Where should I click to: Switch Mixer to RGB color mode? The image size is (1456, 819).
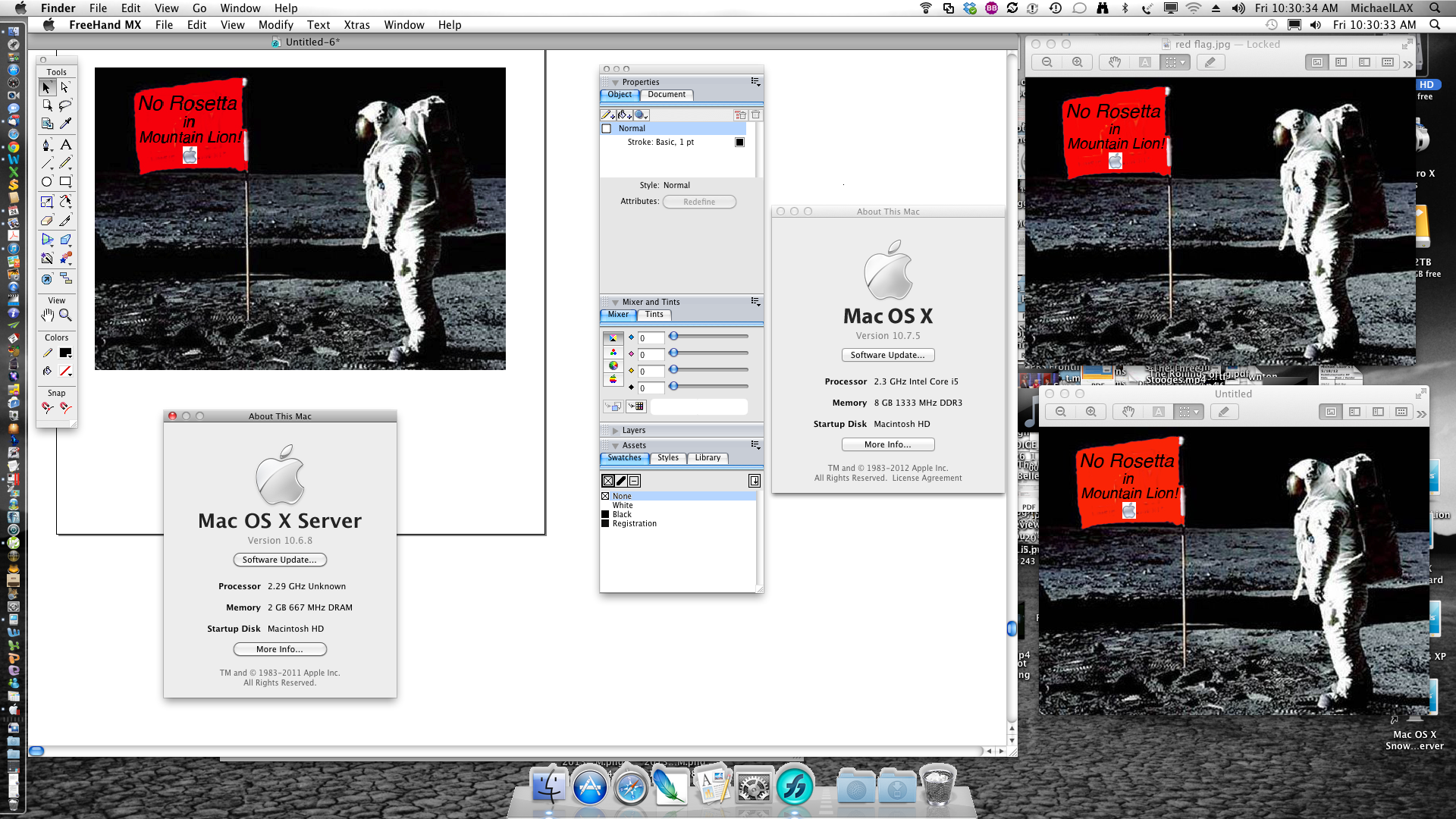tap(613, 352)
